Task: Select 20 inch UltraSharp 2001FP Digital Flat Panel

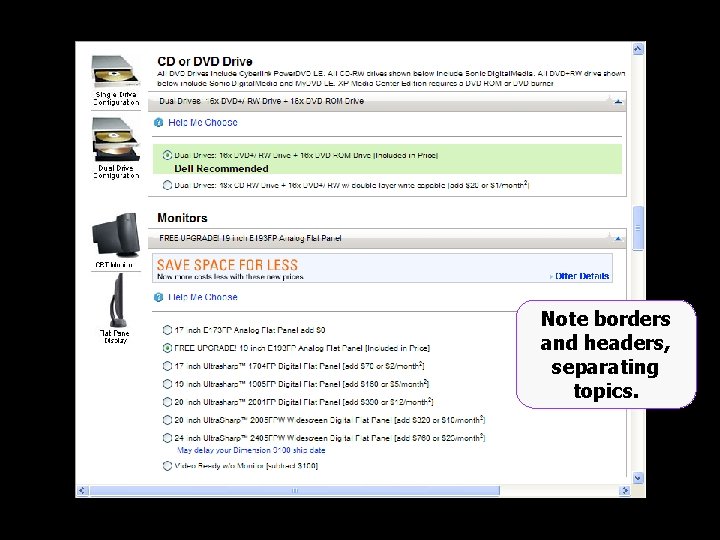Action: 167,402
